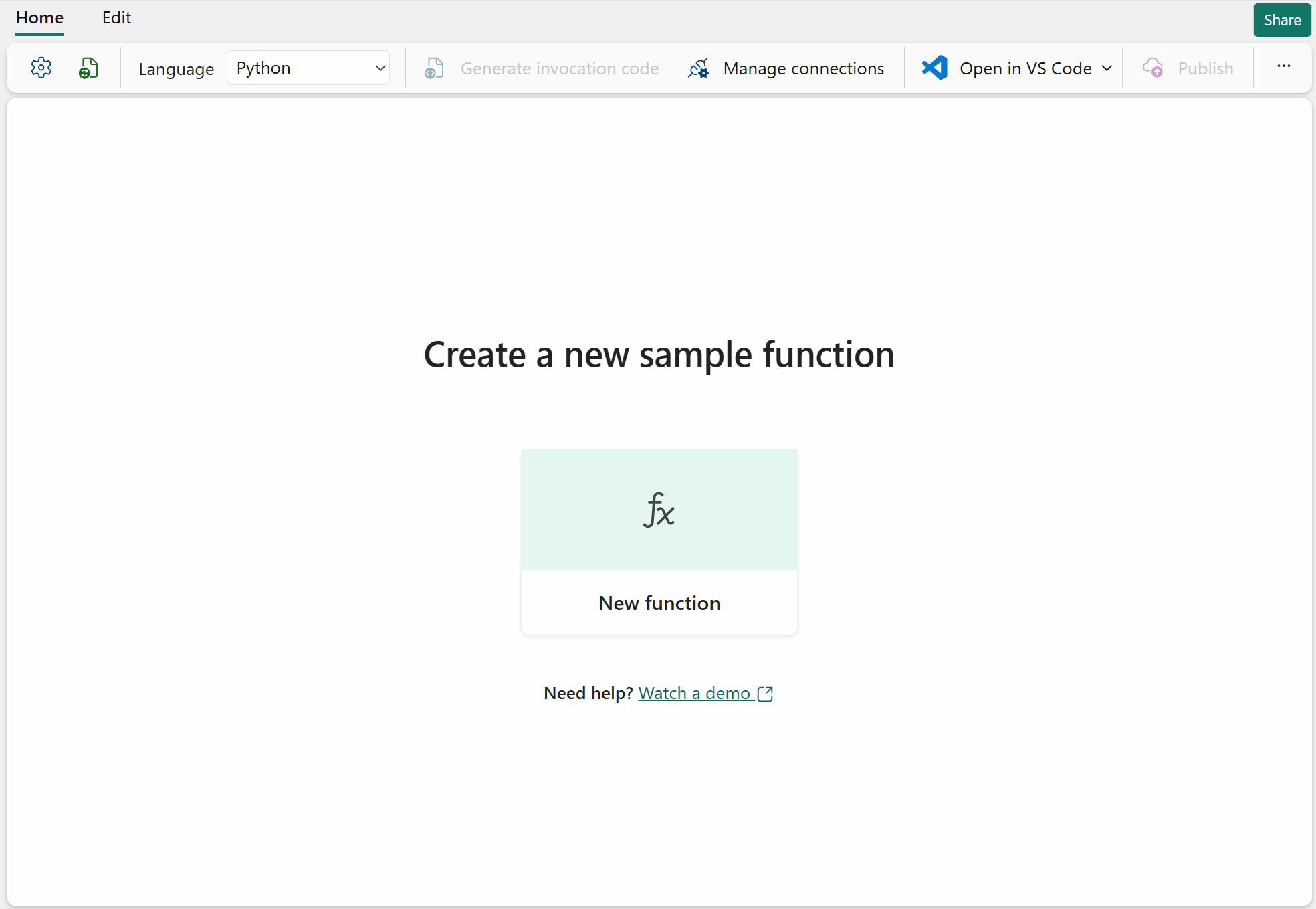Click the fx function icon
Viewport: 1316px width, 909px height.
click(x=659, y=510)
